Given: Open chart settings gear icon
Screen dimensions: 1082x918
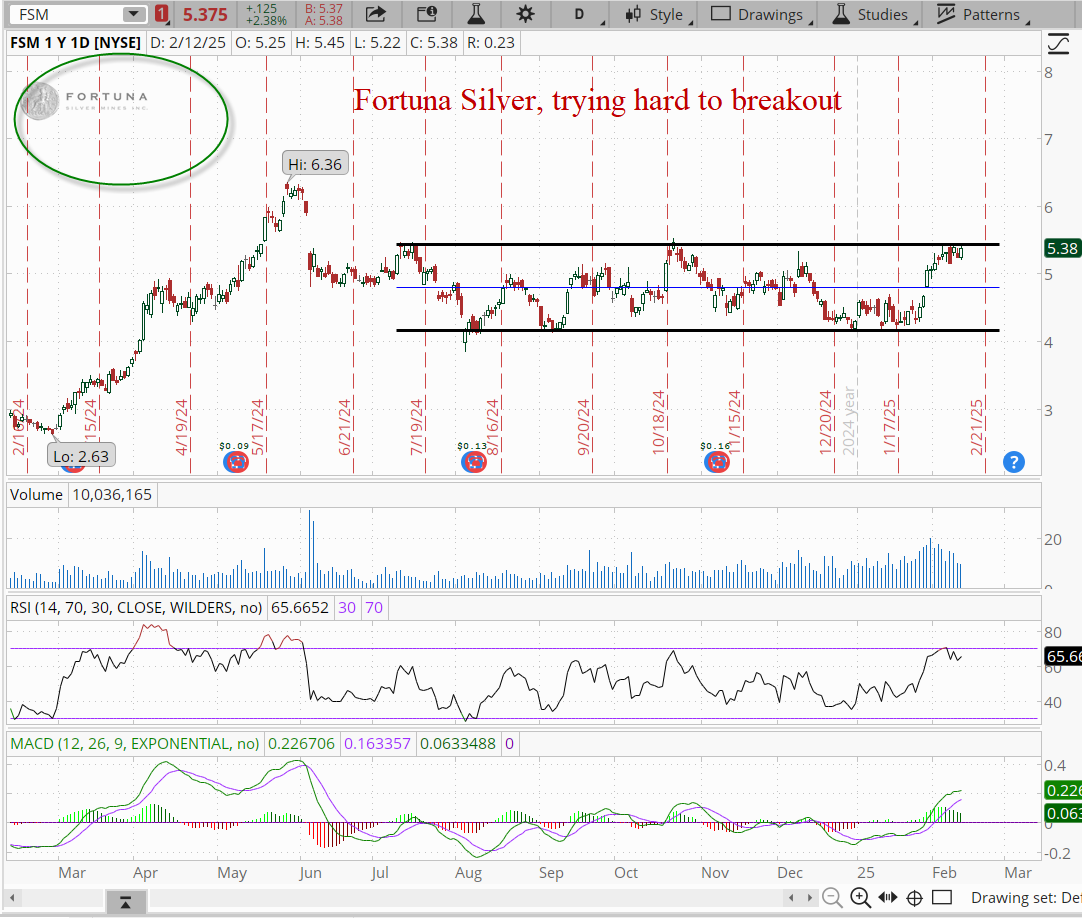Looking at the screenshot, I should 525,14.
